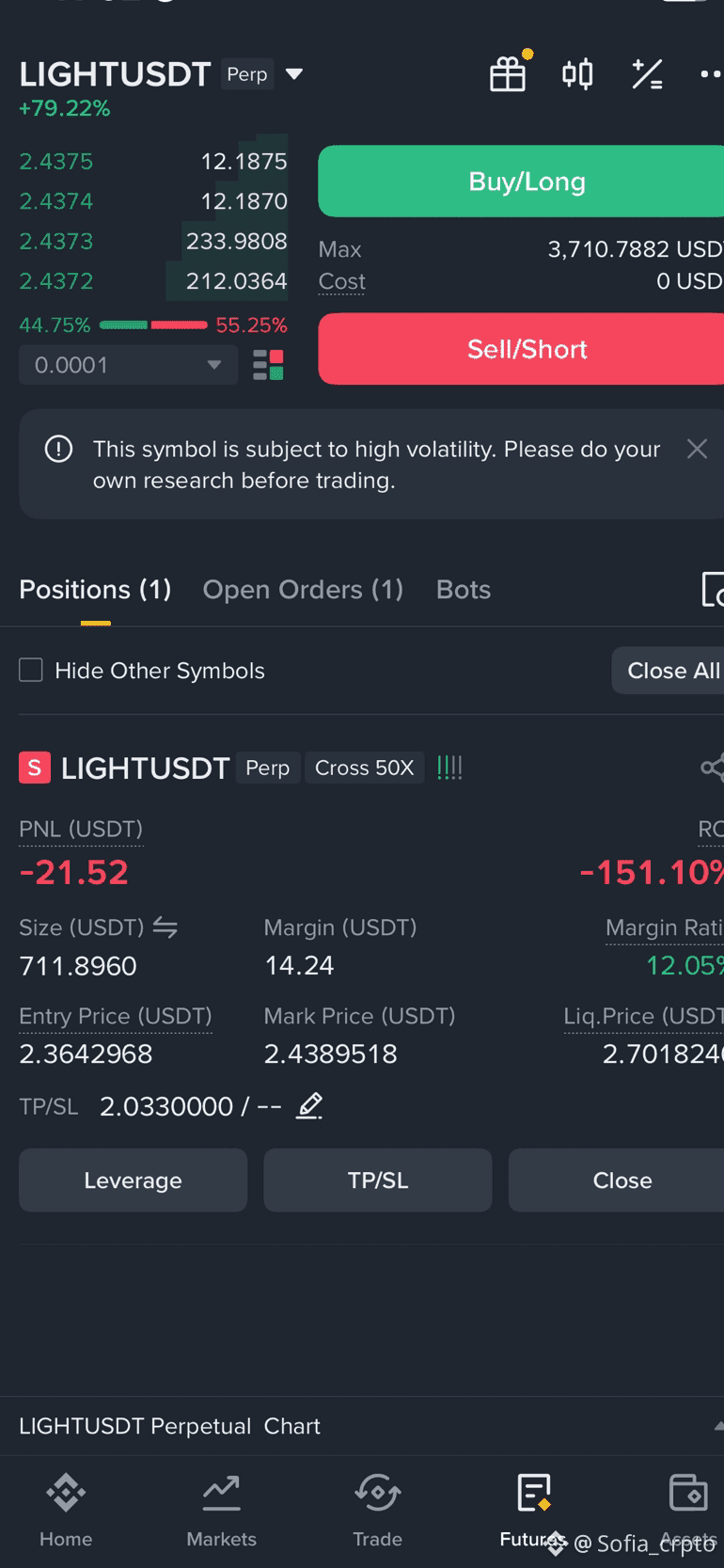
Task: Switch to the Bots tab
Action: (x=464, y=590)
